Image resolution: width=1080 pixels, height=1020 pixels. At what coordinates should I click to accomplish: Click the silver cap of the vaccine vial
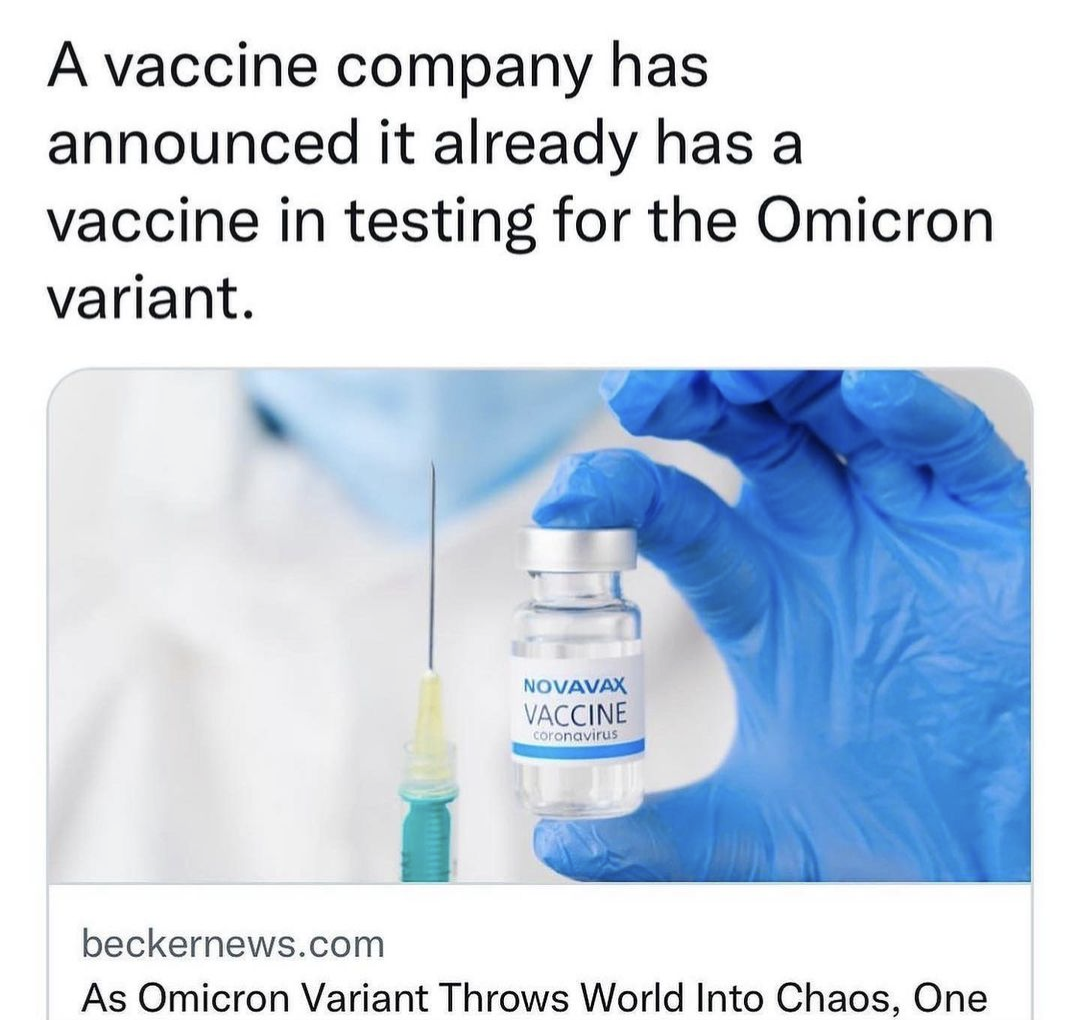tap(577, 548)
